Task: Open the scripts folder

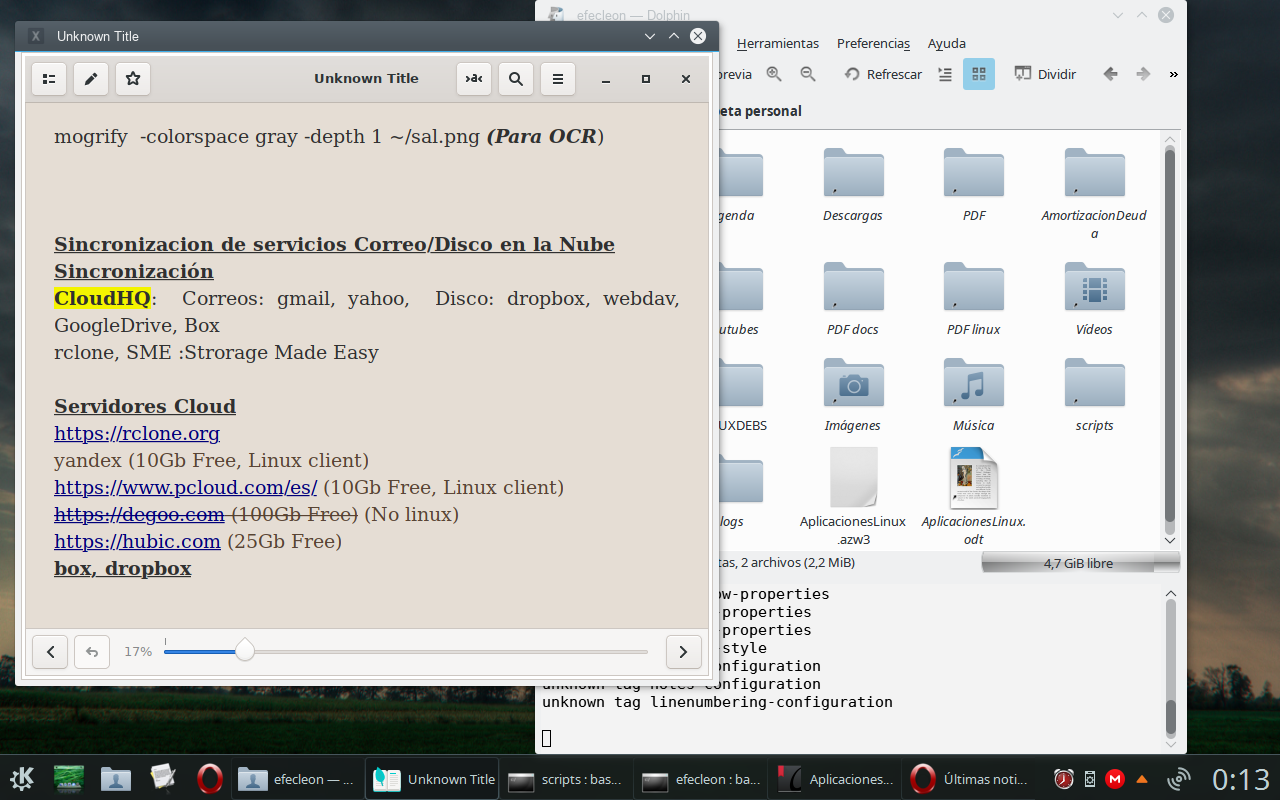Action: click(x=1094, y=396)
